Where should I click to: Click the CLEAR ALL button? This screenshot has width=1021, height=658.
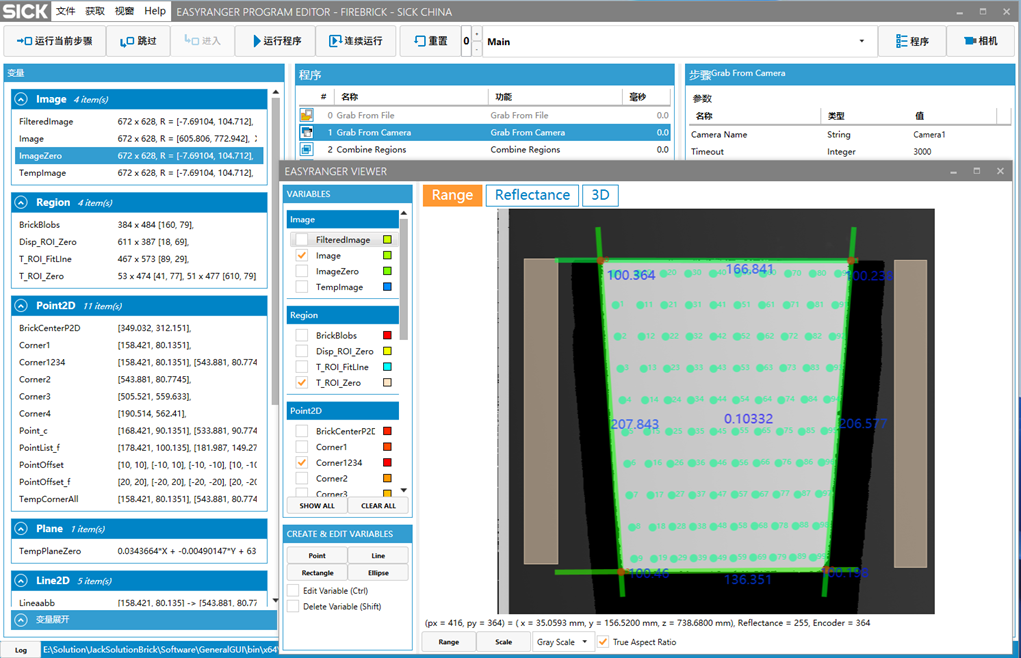(x=378, y=506)
